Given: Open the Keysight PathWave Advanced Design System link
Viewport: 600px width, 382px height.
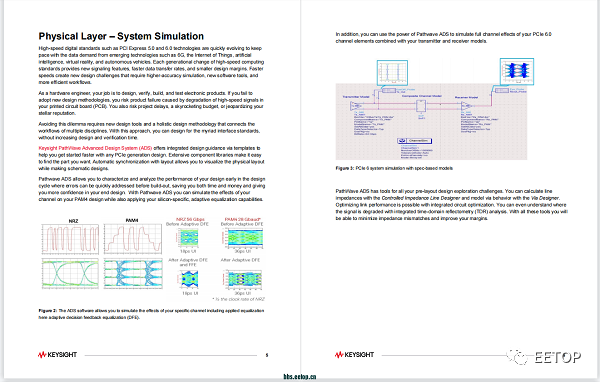Looking at the screenshot, I should [x=95, y=148].
